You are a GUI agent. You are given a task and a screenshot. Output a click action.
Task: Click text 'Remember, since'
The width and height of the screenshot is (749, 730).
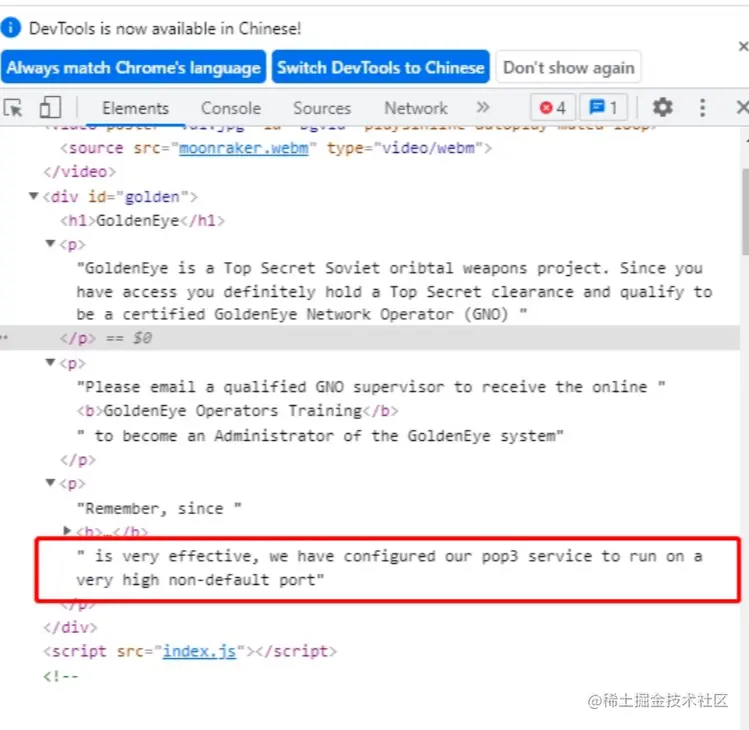154,508
